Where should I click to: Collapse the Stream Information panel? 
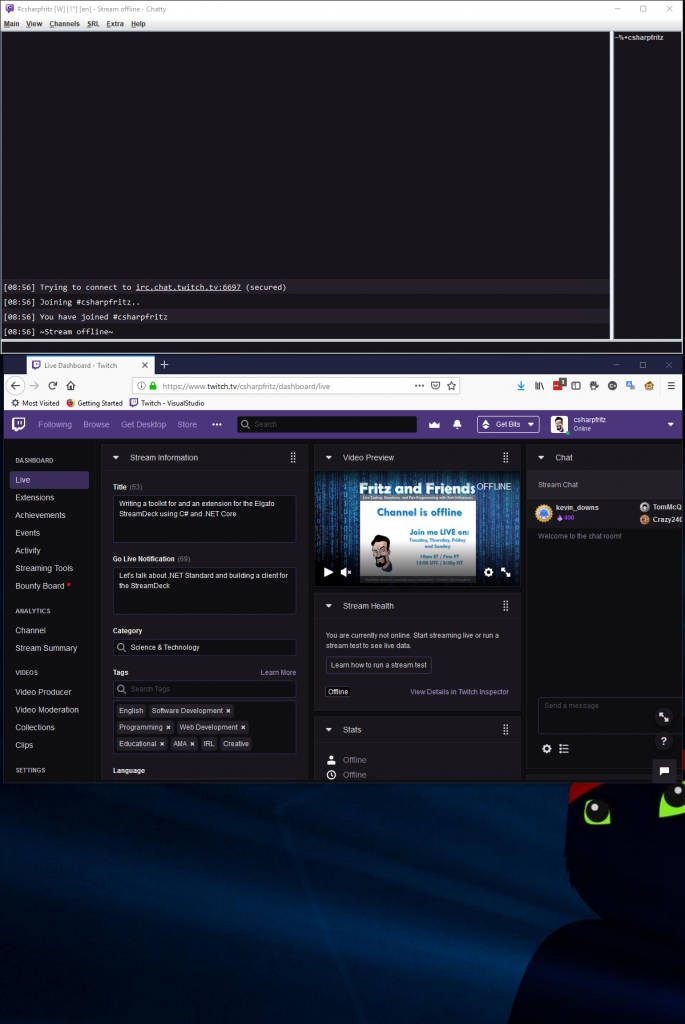pos(116,458)
